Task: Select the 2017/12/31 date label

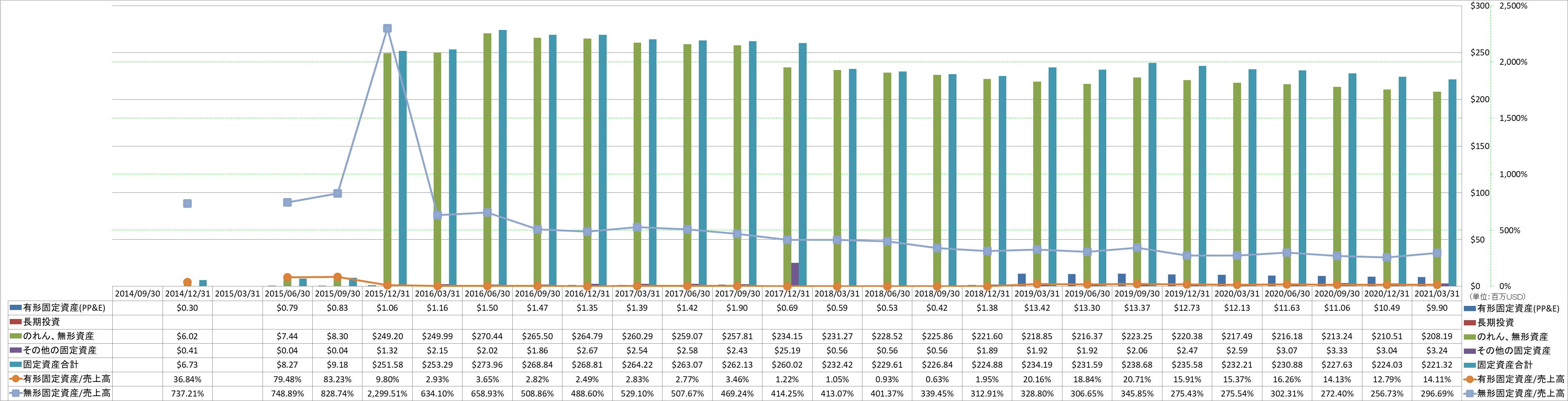Action: (787, 293)
